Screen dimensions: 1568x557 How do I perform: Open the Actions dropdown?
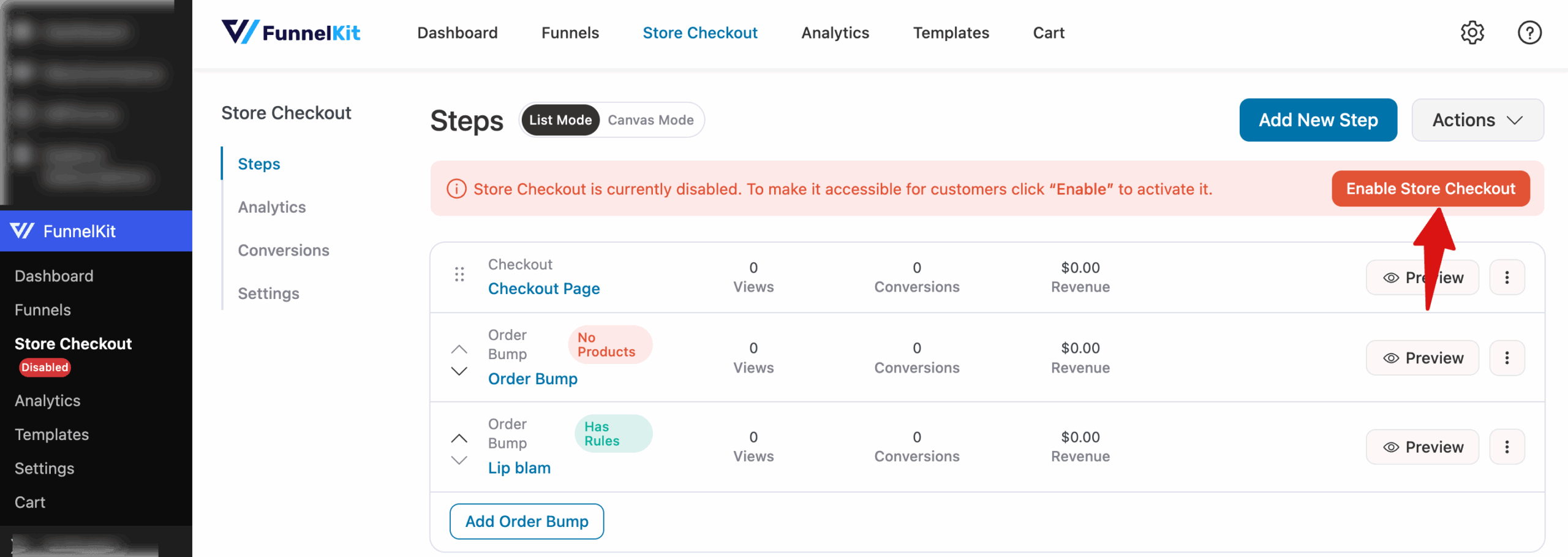pyautogui.click(x=1477, y=119)
